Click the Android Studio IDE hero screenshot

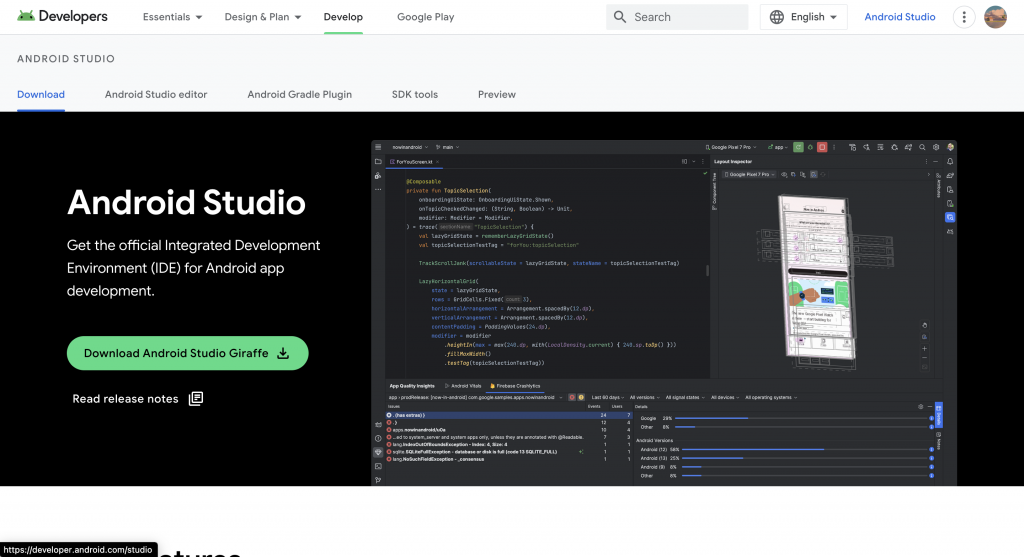click(x=664, y=313)
